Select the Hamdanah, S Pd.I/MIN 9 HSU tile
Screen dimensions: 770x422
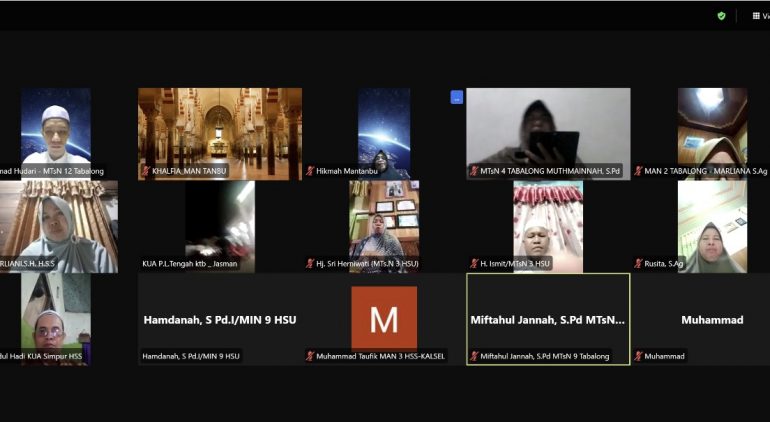point(220,319)
